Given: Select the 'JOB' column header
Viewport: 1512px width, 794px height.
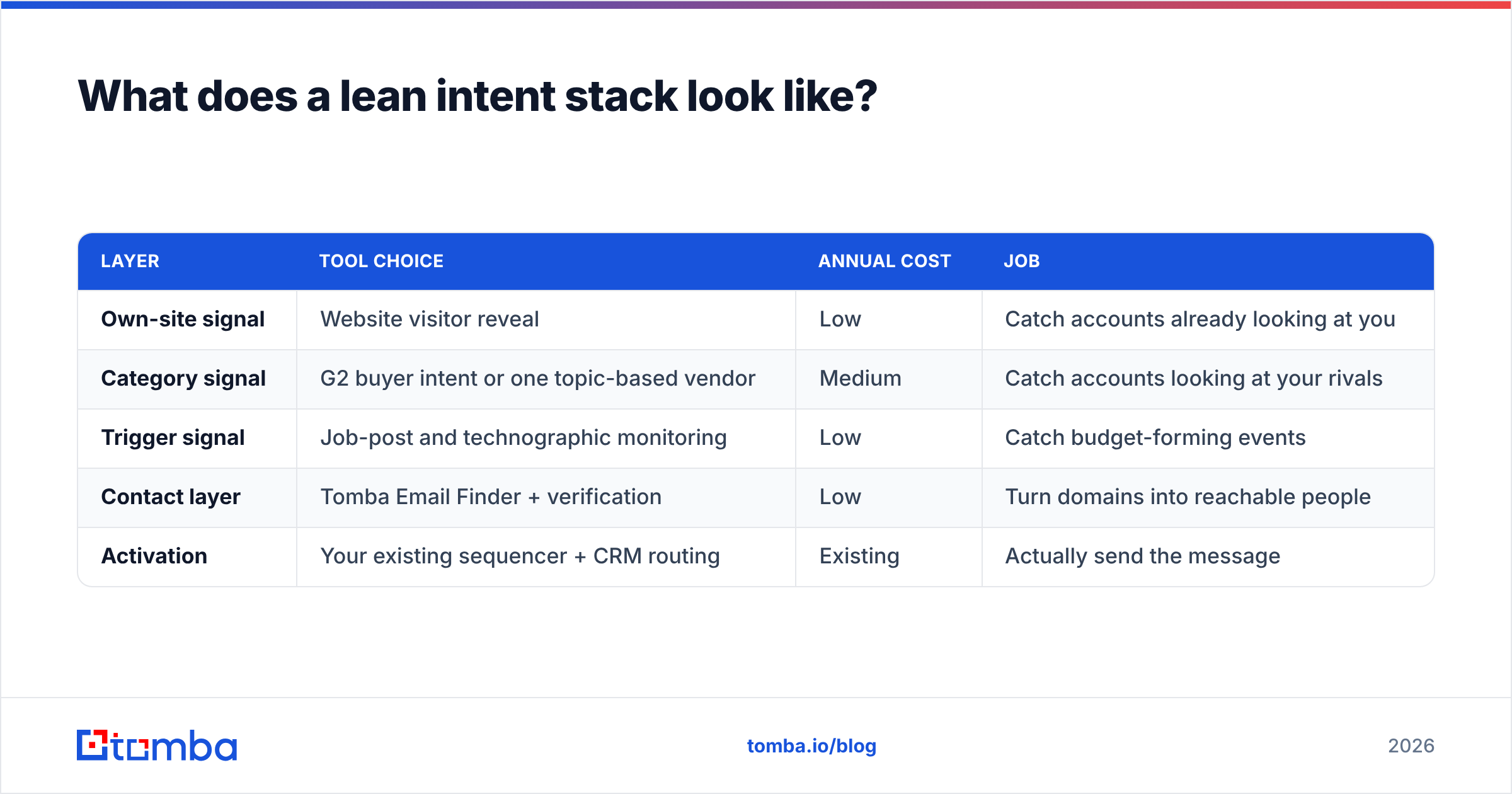Looking at the screenshot, I should tap(1022, 261).
